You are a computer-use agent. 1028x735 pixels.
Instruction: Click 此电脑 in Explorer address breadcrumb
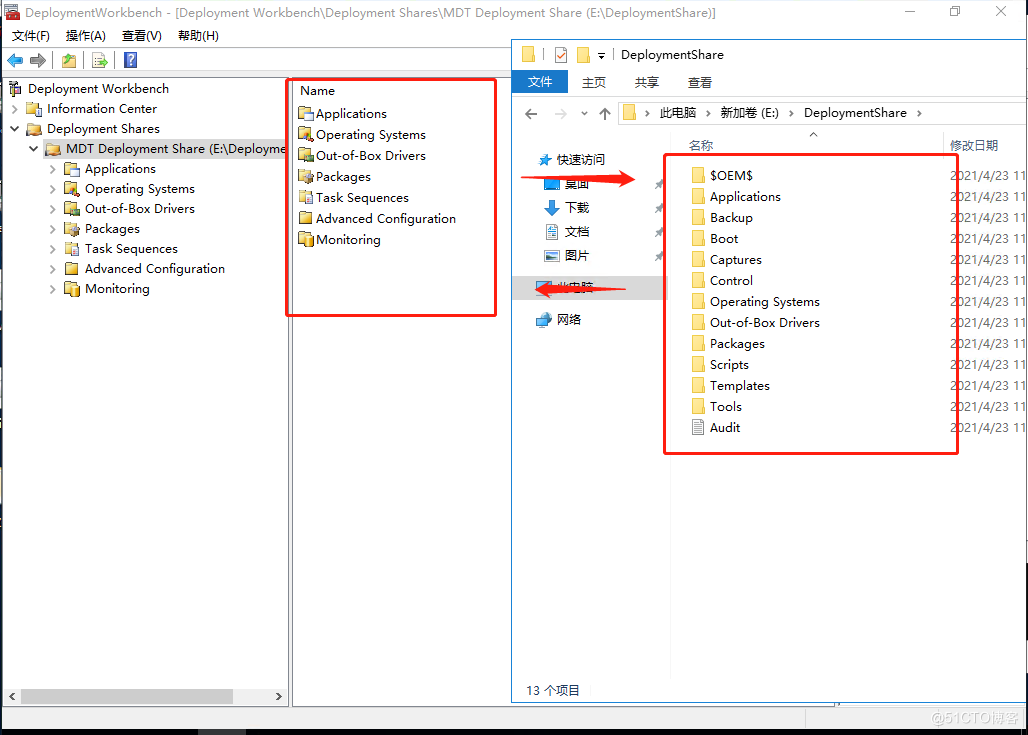[678, 113]
